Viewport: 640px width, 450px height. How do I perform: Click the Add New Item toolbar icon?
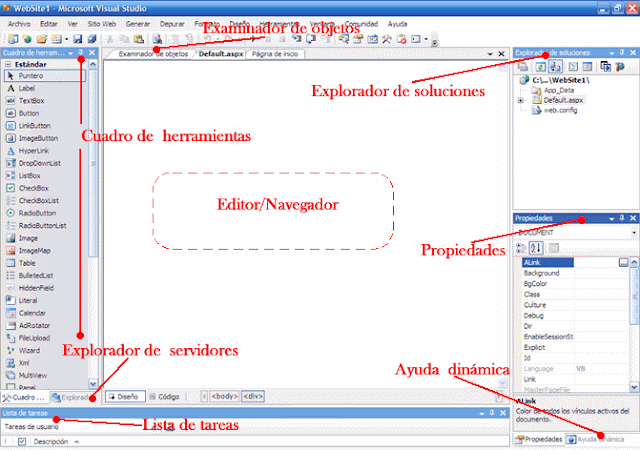(x=56, y=39)
